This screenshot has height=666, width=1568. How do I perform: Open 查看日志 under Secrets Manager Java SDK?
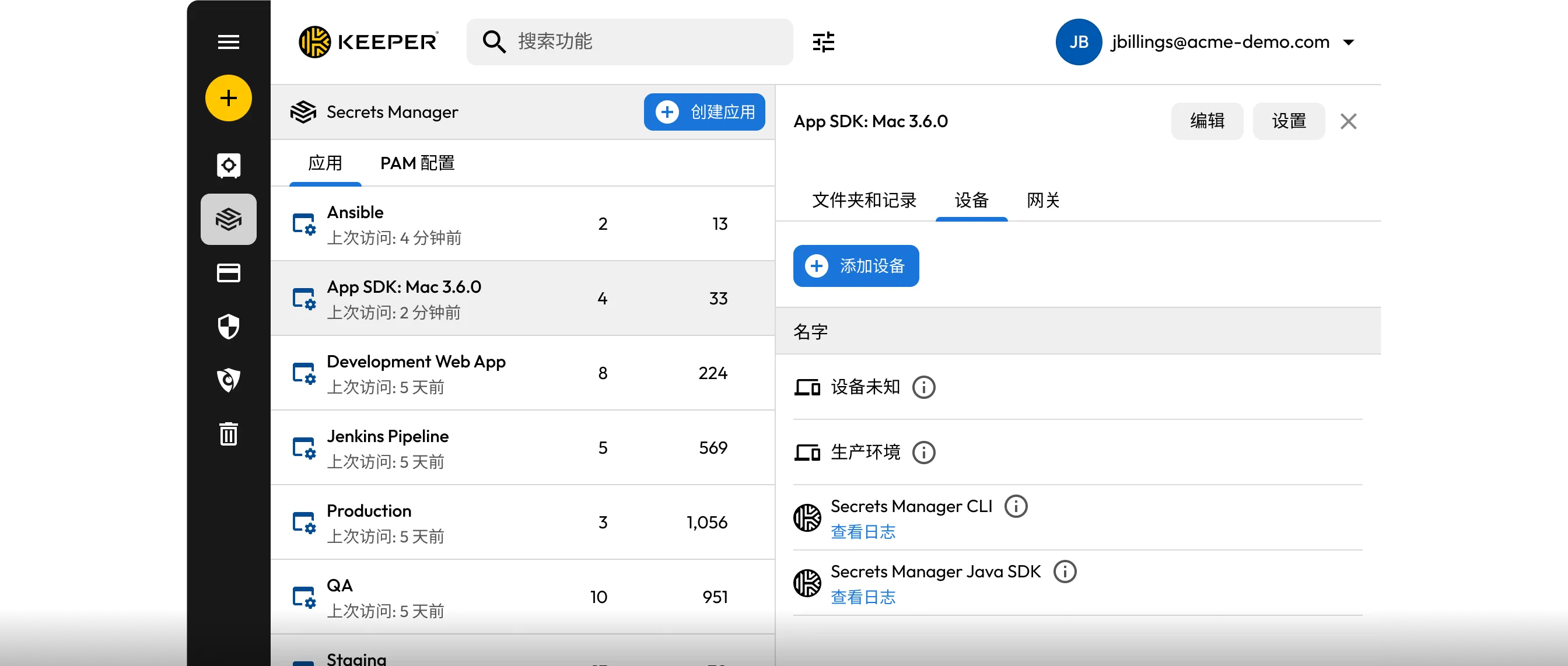pyautogui.click(x=863, y=597)
